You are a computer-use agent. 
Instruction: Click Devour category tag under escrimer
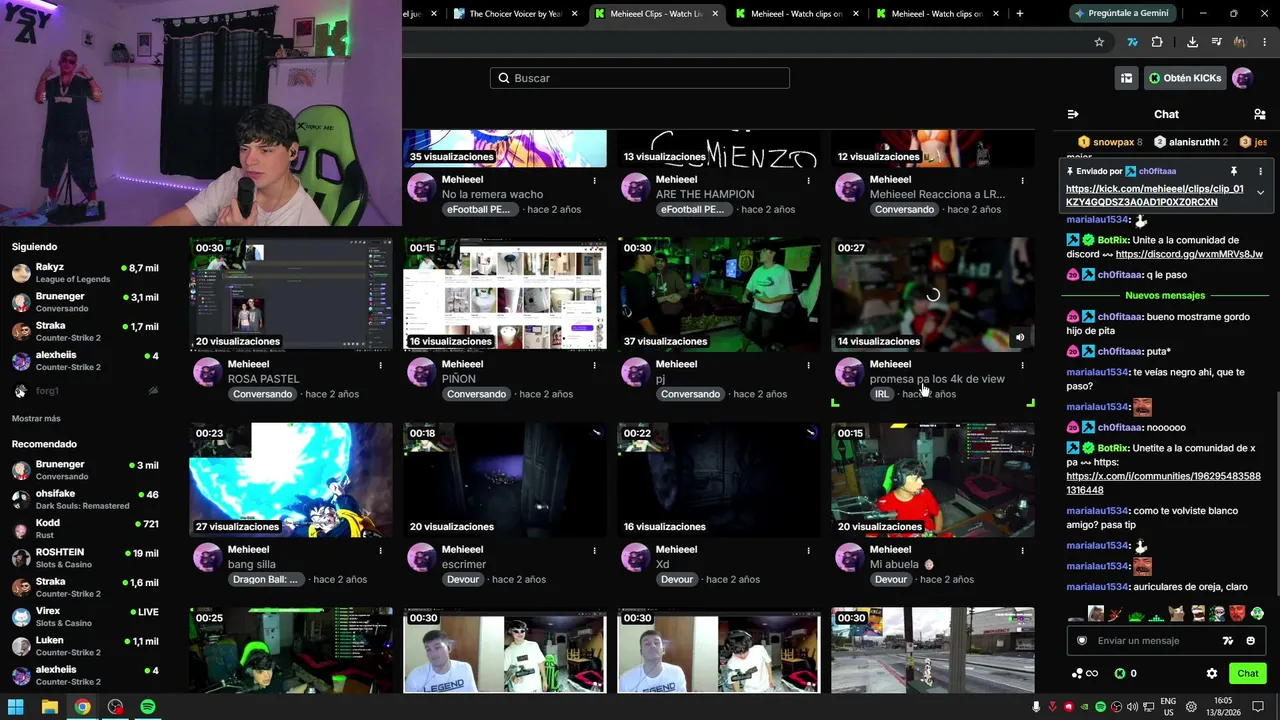pyautogui.click(x=463, y=580)
